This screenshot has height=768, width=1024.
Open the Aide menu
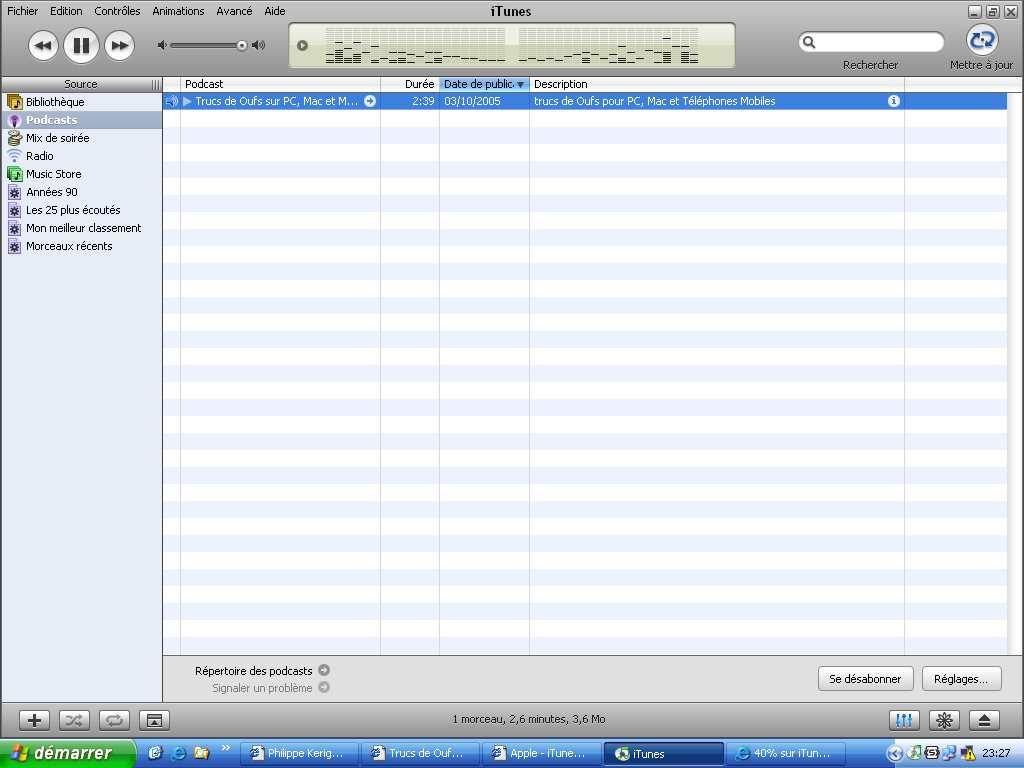[x=275, y=11]
